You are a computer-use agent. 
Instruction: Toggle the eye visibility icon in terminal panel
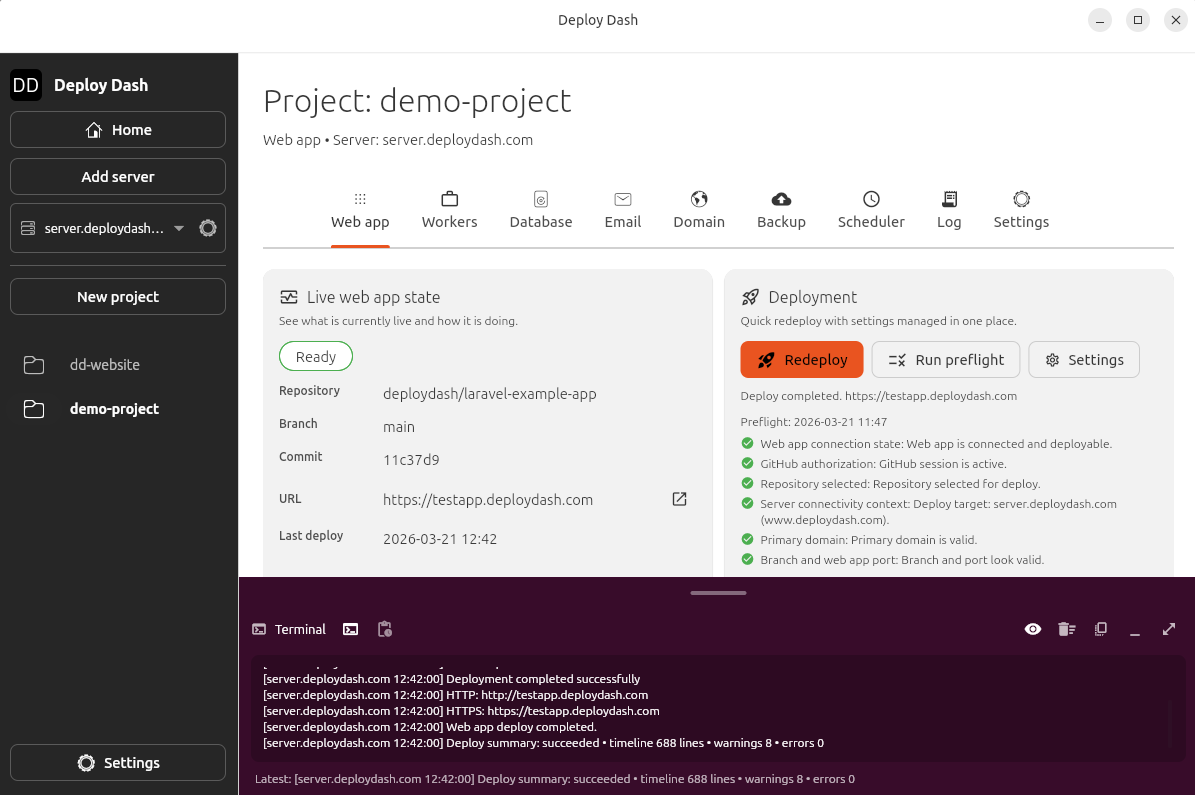(1032, 629)
